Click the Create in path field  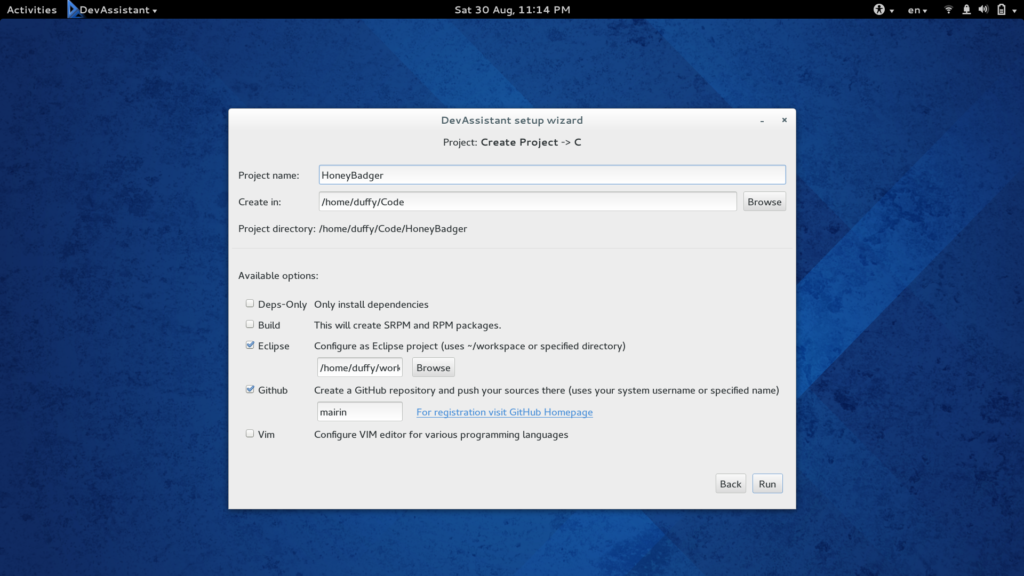528,202
